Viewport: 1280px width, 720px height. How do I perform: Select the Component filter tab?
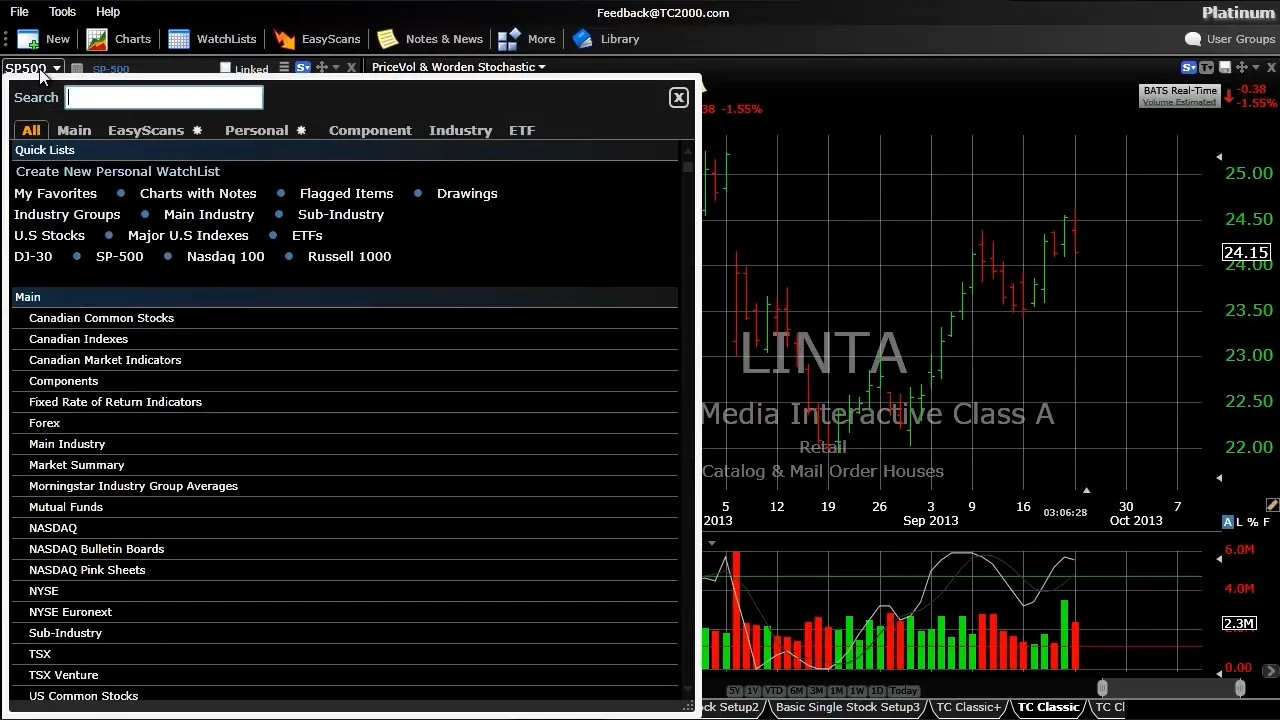[370, 130]
